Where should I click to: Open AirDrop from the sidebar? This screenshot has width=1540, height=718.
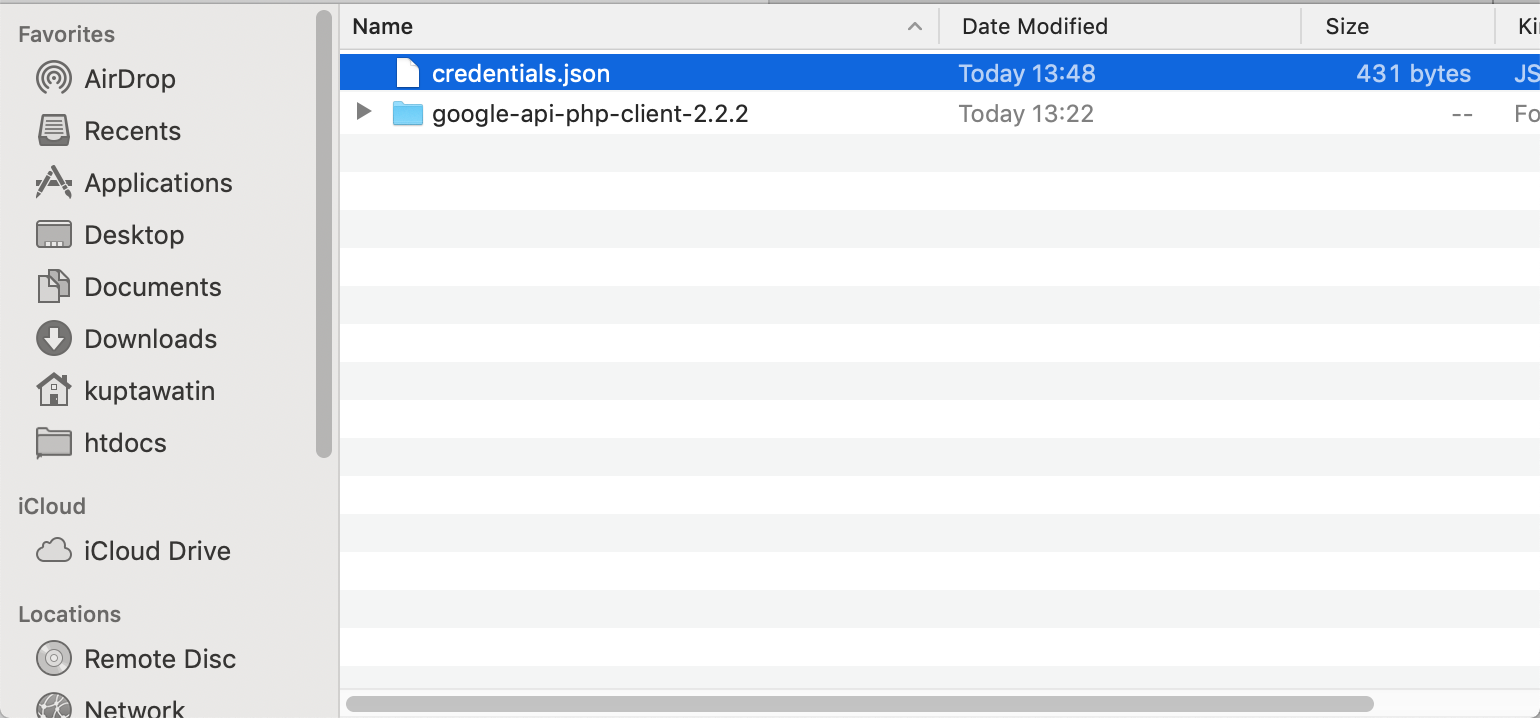tap(130, 79)
